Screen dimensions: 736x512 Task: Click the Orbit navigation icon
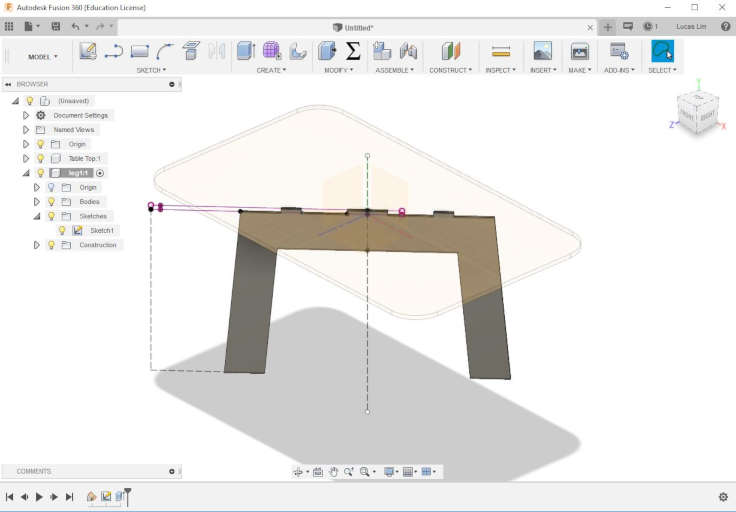click(x=298, y=472)
